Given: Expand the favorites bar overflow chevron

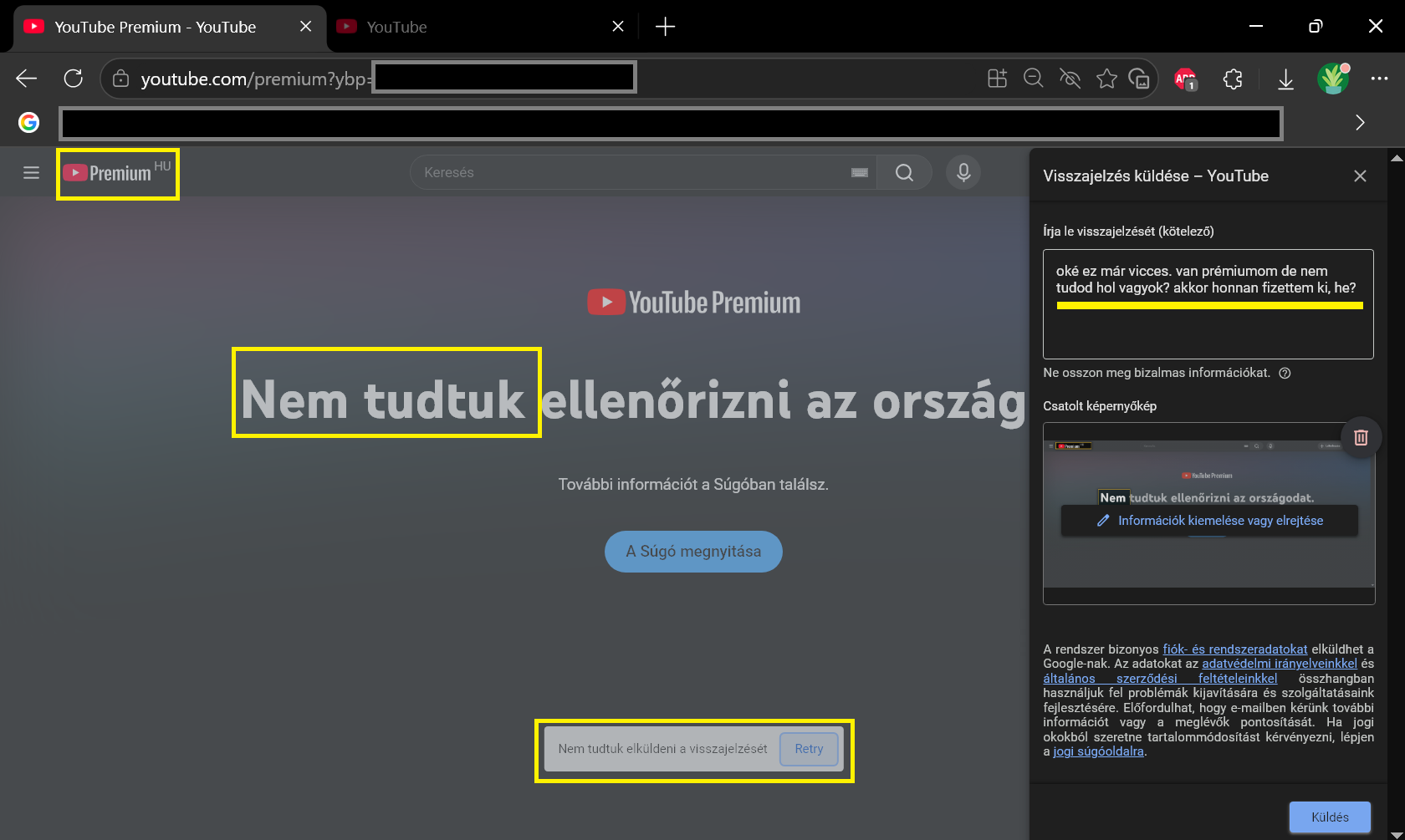Looking at the screenshot, I should pos(1360,123).
